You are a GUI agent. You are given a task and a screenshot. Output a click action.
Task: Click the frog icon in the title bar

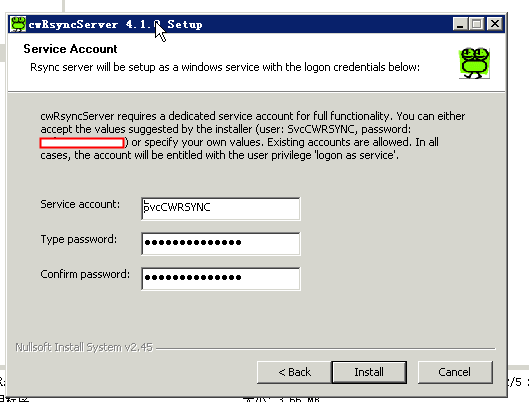18,24
